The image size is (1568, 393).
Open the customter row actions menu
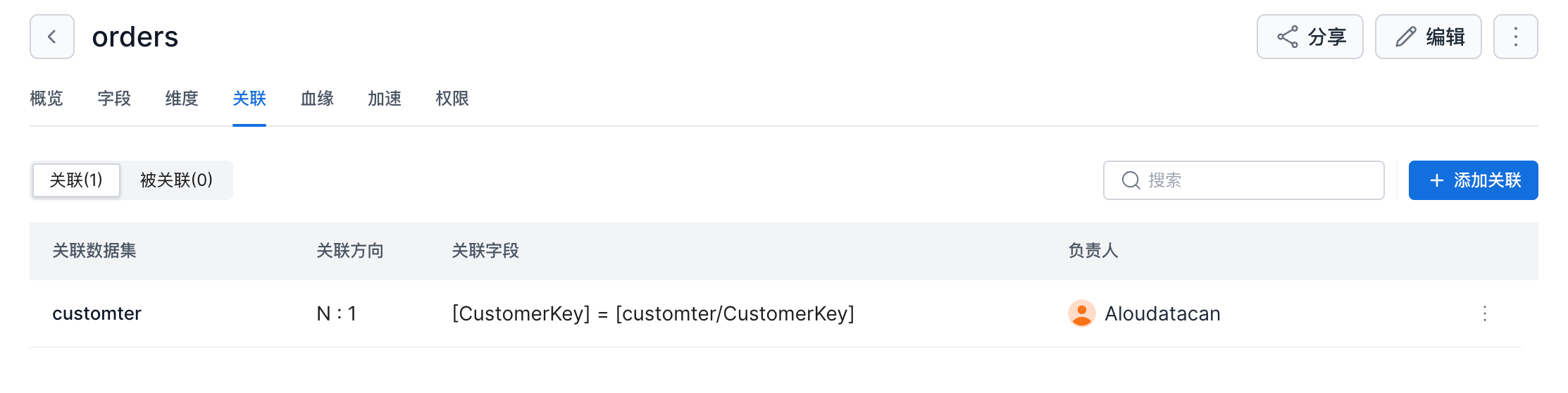tap(1484, 313)
